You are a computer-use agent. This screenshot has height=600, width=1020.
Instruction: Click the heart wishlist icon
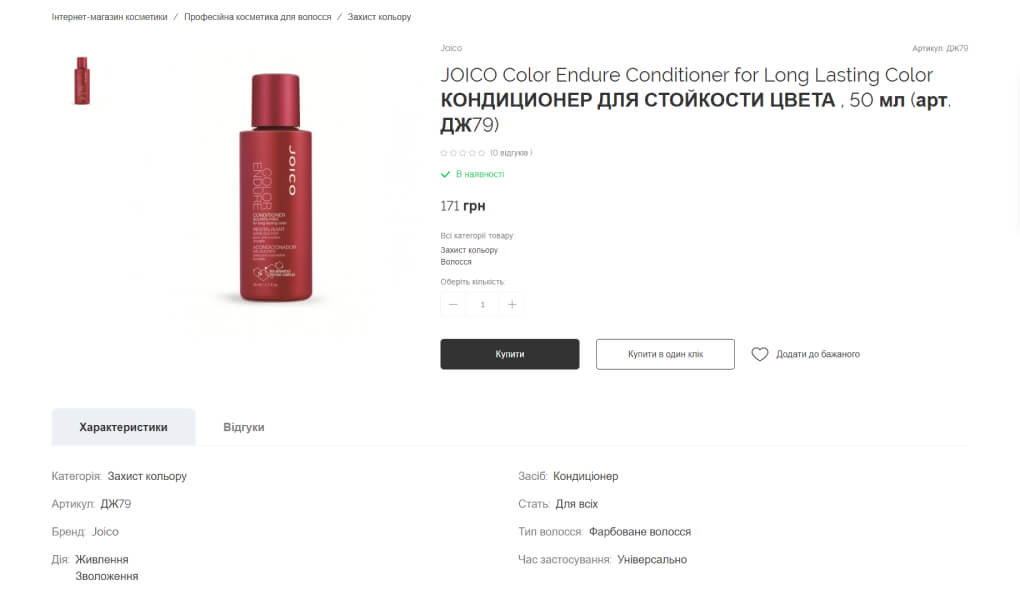point(759,354)
